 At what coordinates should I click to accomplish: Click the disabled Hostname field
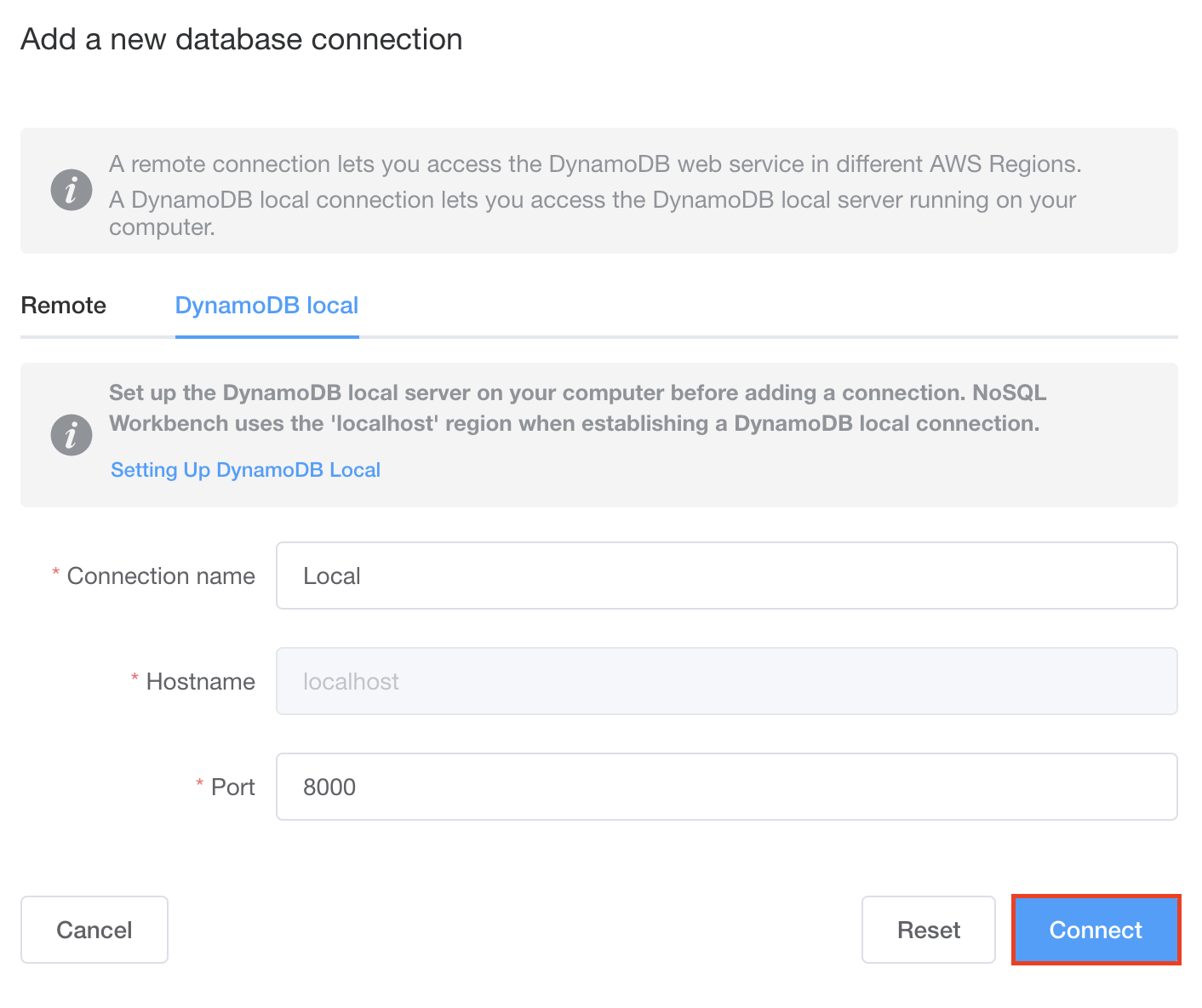click(x=727, y=681)
